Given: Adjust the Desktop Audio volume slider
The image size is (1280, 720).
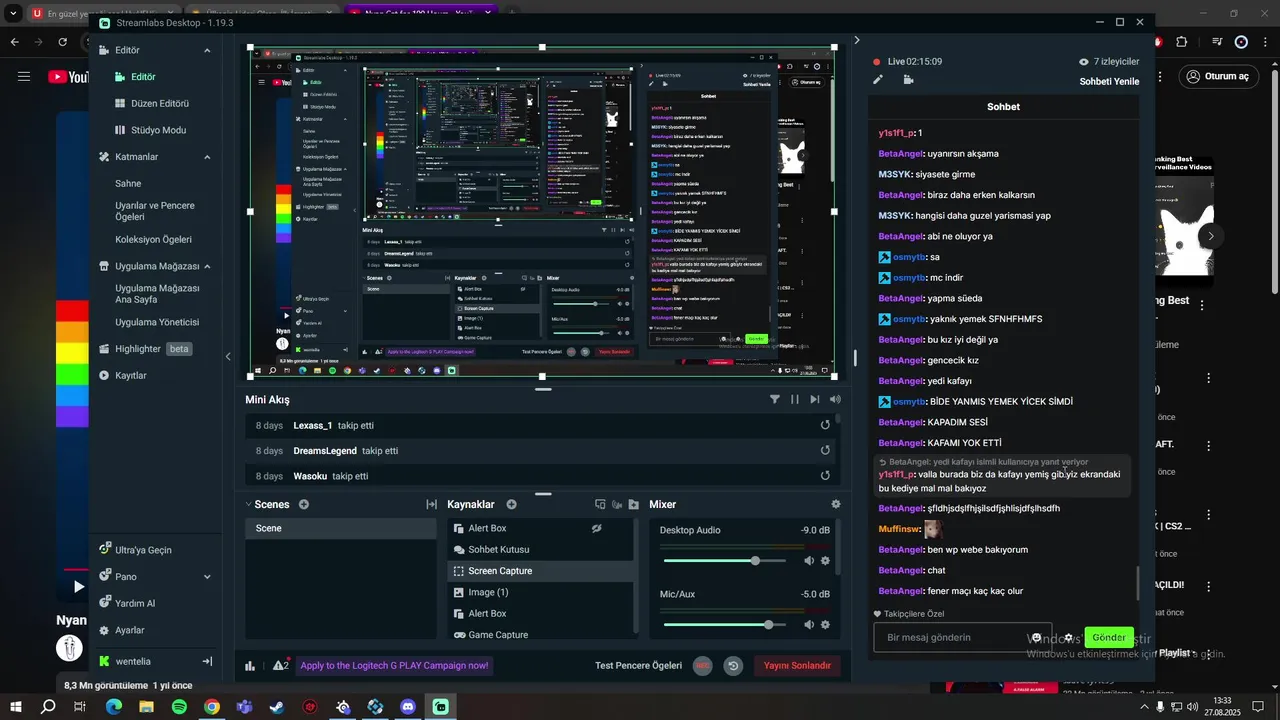Looking at the screenshot, I should pyautogui.click(x=755, y=561).
